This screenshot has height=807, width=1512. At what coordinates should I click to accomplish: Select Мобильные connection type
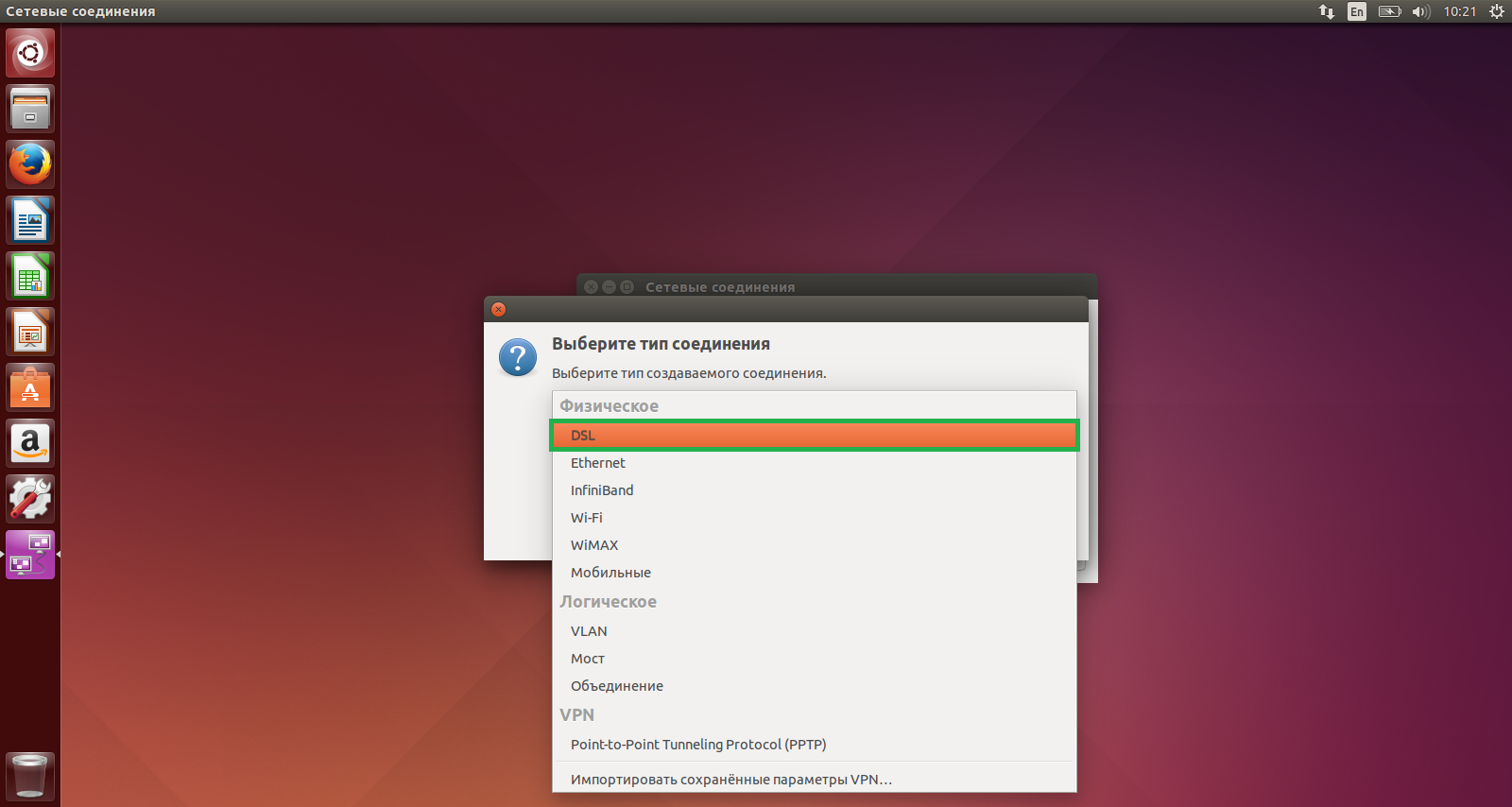(x=815, y=573)
